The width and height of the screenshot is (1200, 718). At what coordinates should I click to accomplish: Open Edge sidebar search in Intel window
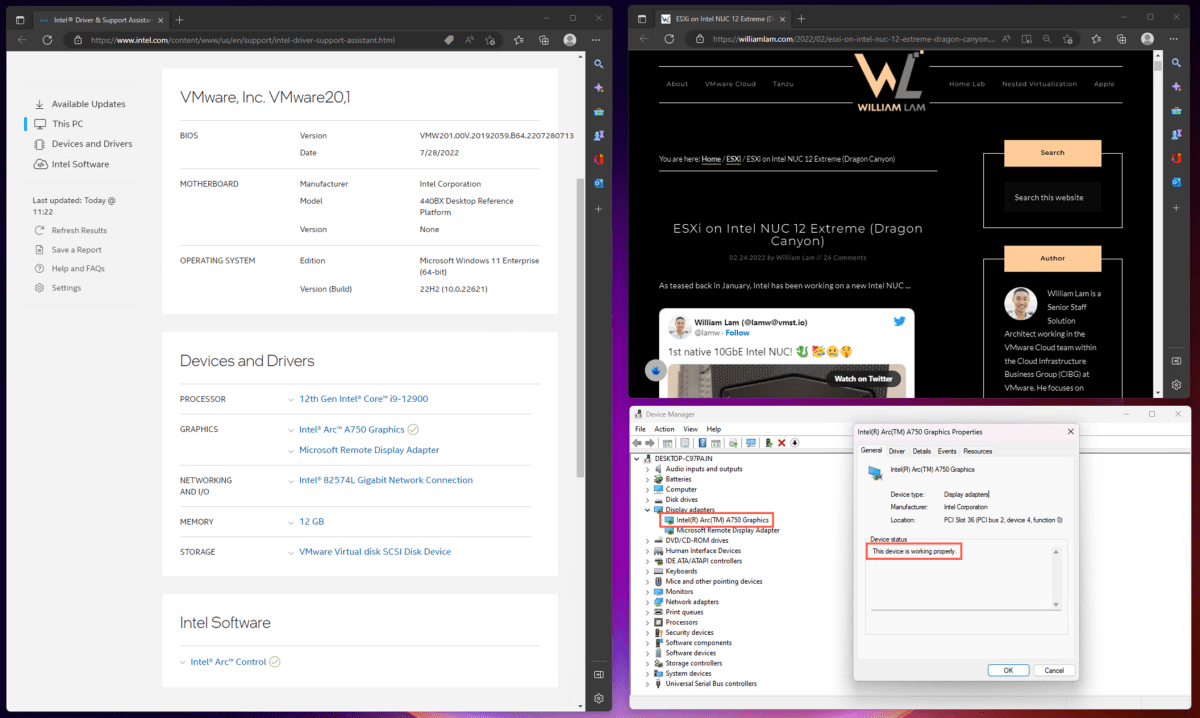pyautogui.click(x=598, y=64)
